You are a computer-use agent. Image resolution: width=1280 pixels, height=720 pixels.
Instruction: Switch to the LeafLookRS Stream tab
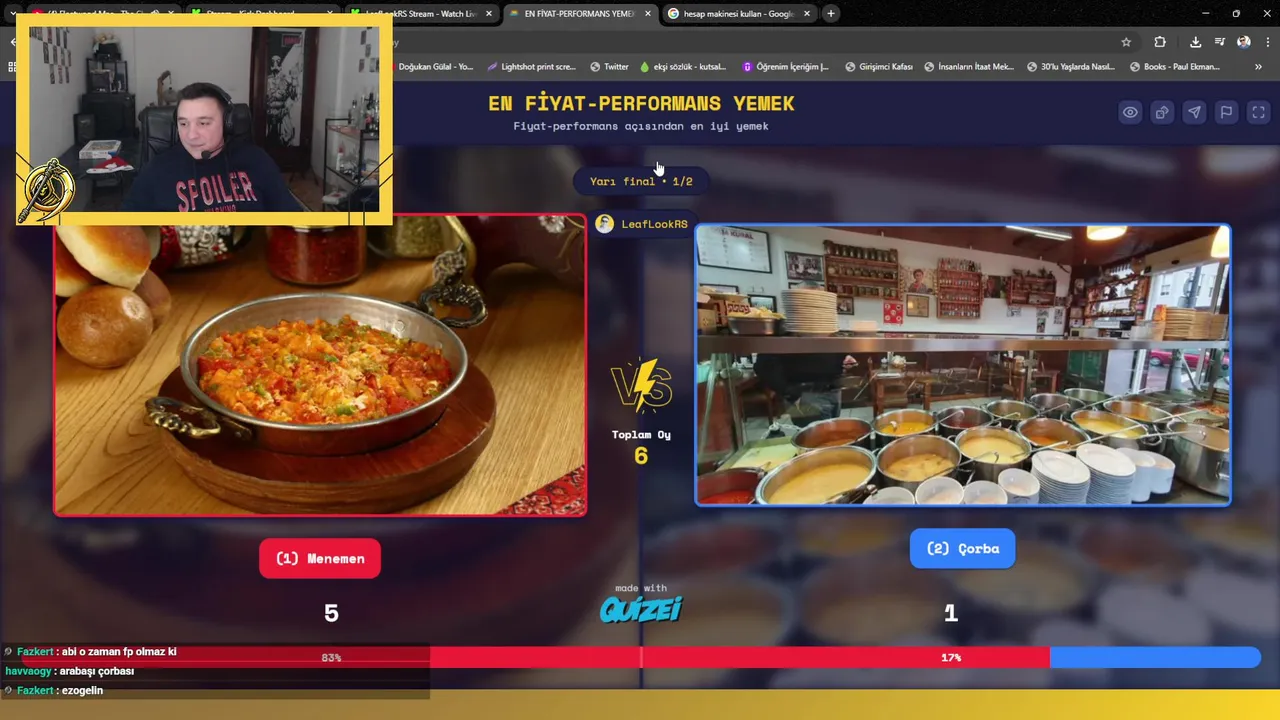pos(426,14)
